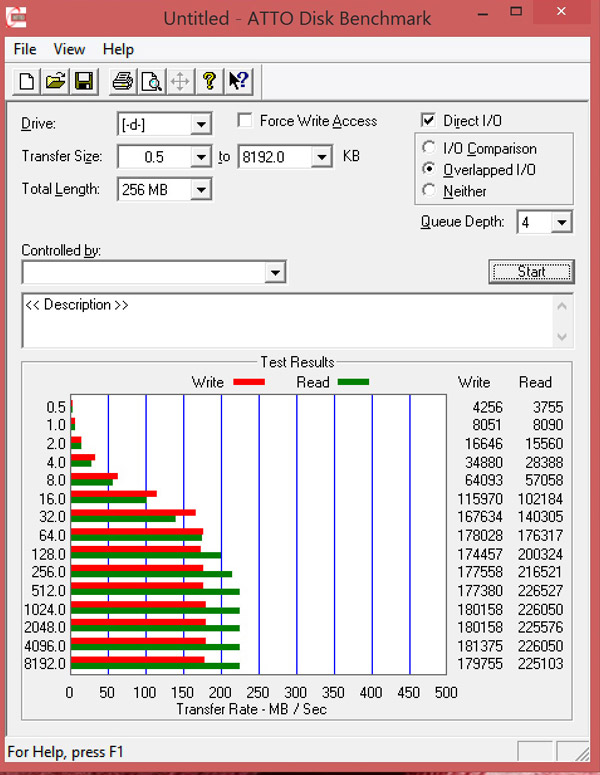
Task: Click the write value 4256
Action: tap(487, 407)
